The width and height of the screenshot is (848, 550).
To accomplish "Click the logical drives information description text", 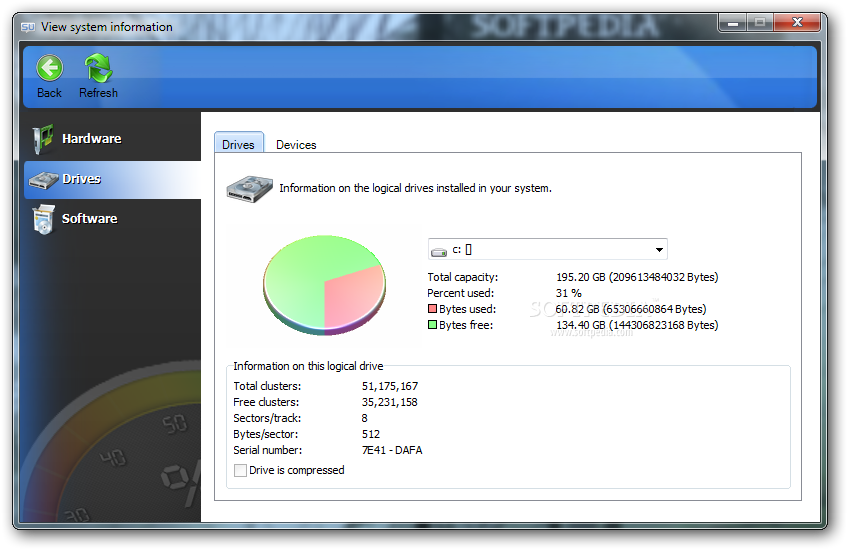I will click(x=415, y=188).
